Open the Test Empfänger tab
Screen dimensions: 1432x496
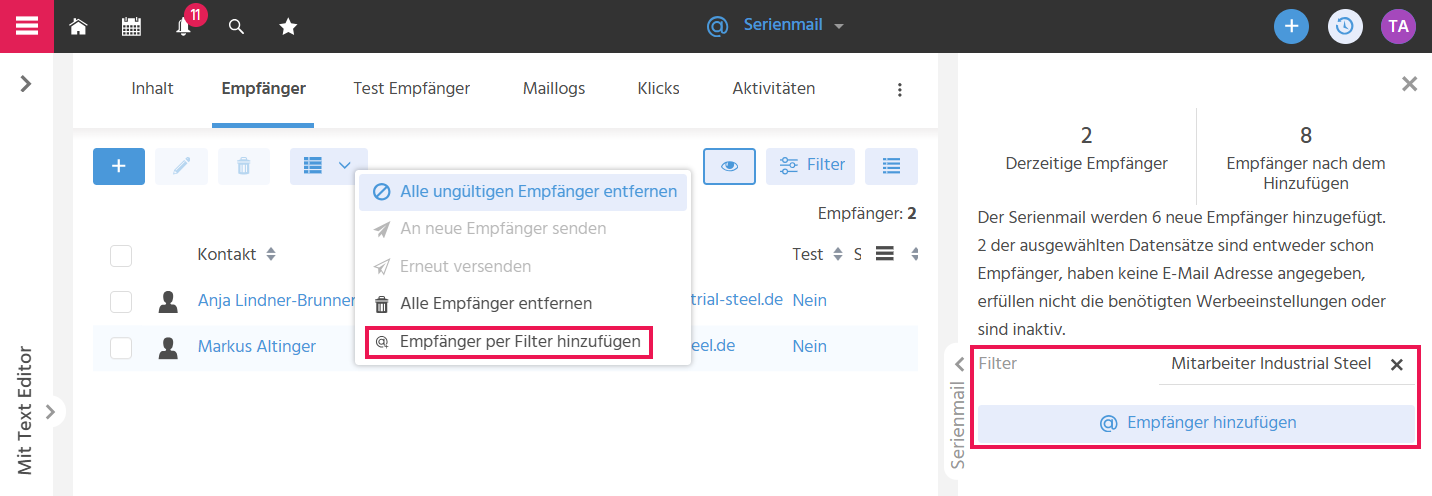coord(411,88)
